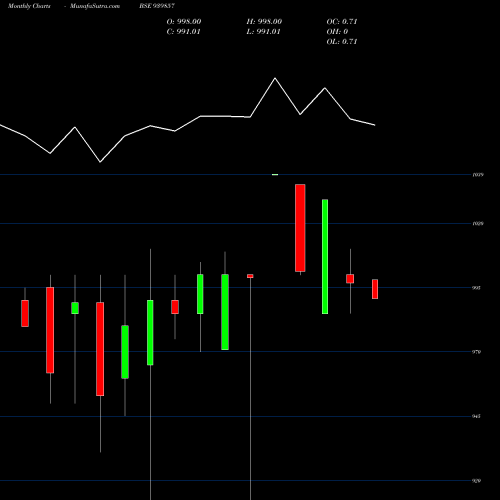Click the 945 price axis label
The image size is (500, 500).
pyautogui.click(x=477, y=416)
